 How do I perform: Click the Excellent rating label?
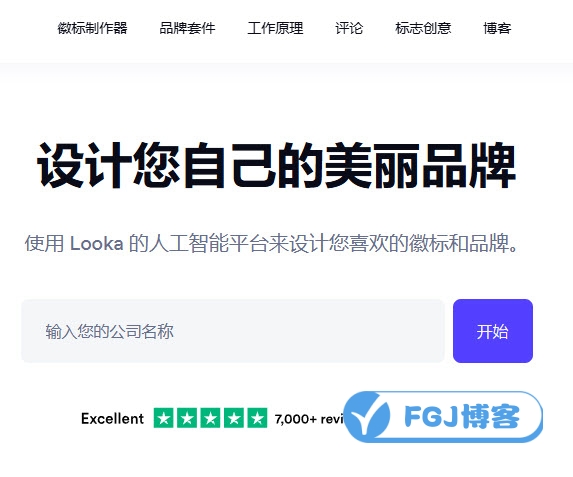113,419
